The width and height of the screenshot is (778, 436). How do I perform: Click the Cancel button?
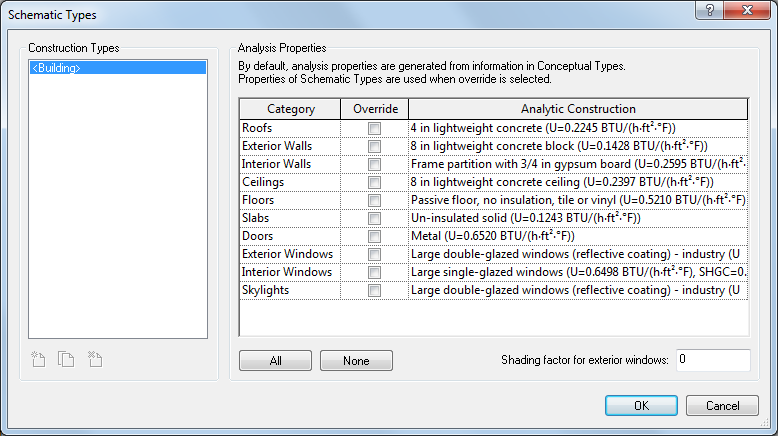[722, 406]
